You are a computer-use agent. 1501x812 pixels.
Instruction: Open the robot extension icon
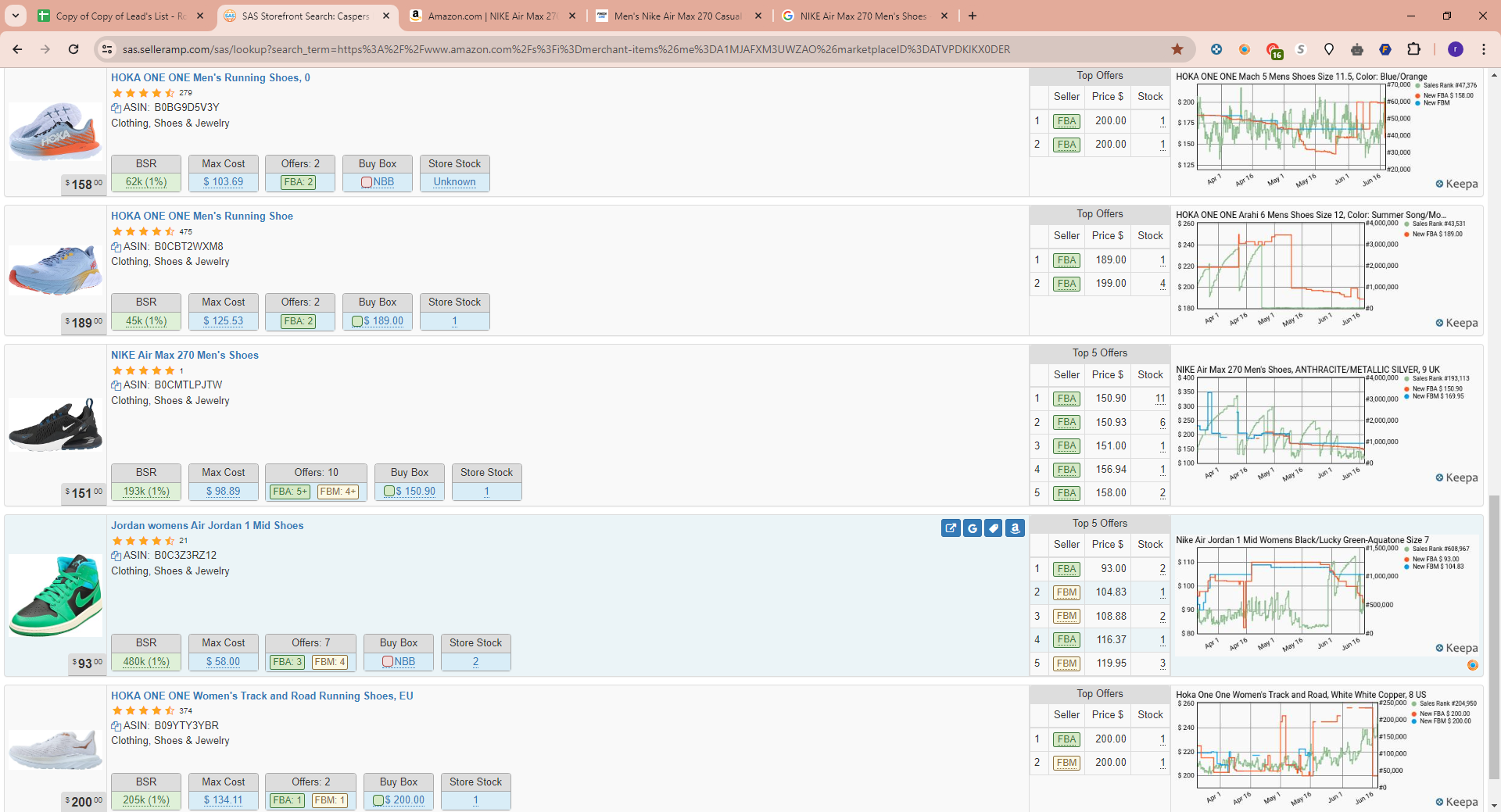tap(1357, 49)
